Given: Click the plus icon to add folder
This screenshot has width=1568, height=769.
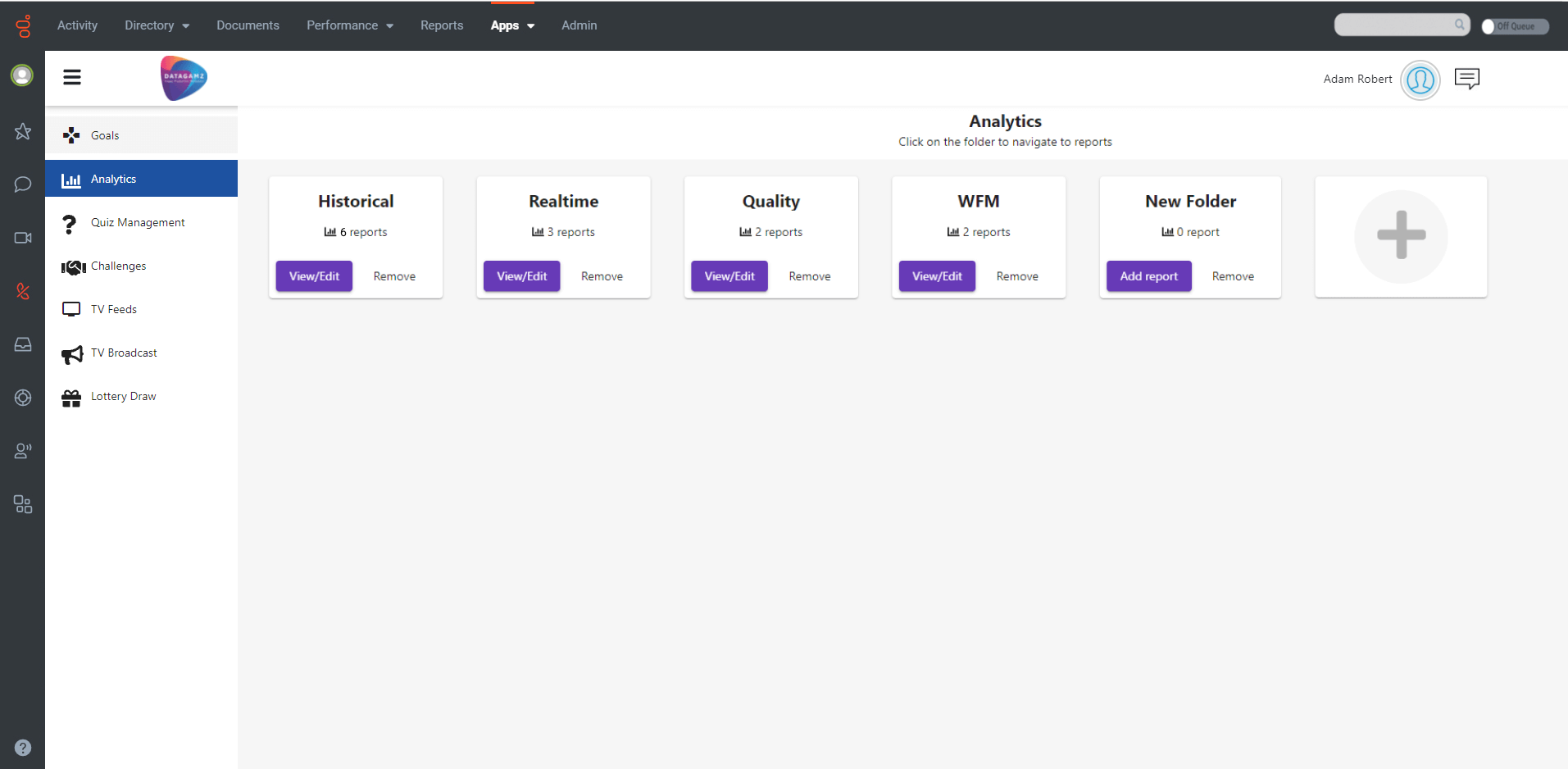Looking at the screenshot, I should (1400, 236).
